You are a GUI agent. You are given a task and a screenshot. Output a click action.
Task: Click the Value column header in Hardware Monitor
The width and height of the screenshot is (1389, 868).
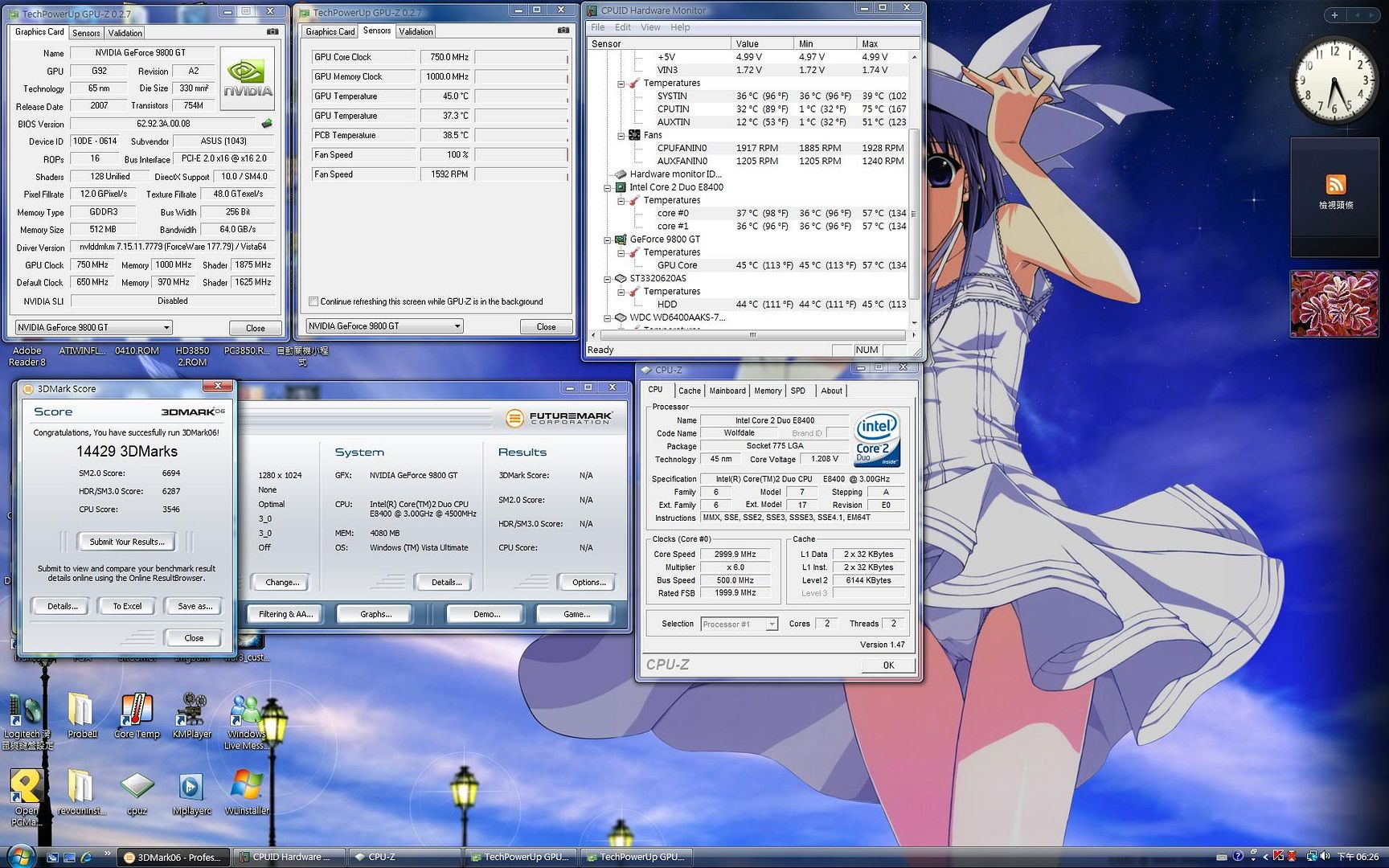762,43
